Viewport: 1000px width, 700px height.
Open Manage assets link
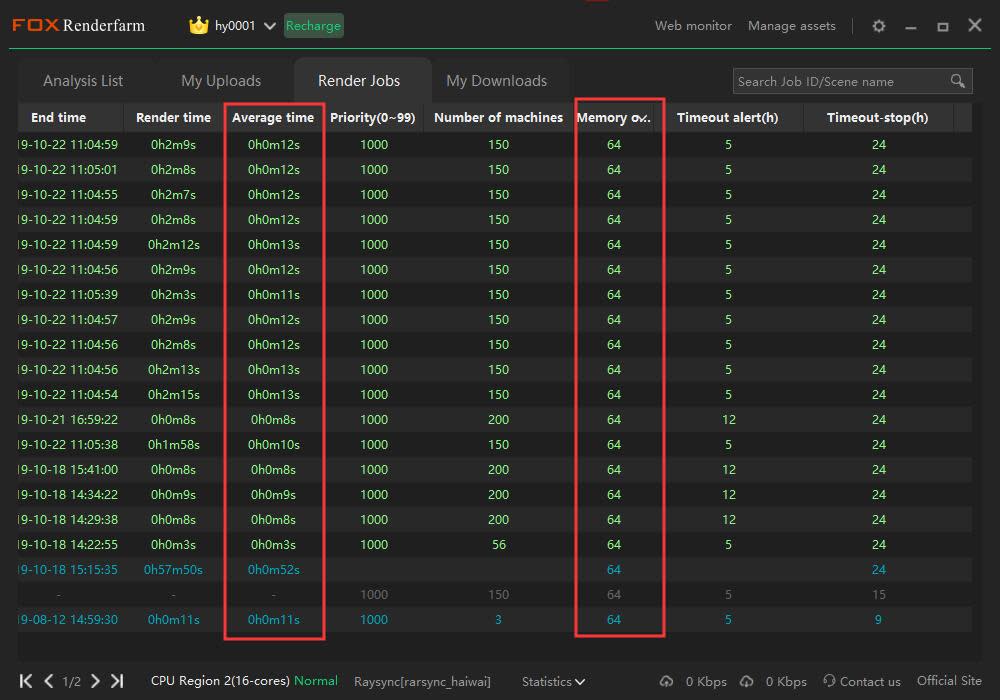click(791, 26)
